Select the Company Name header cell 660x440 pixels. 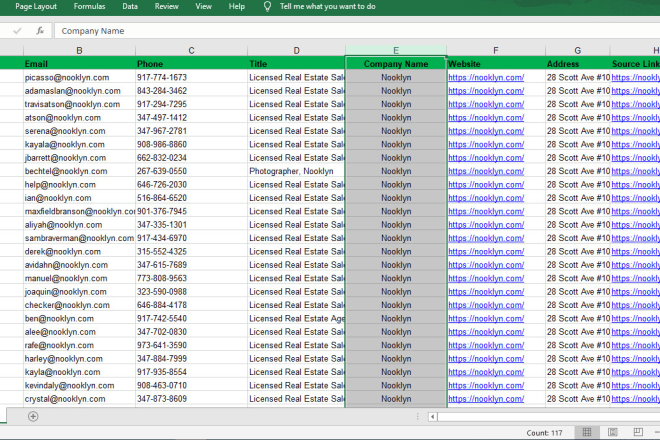(x=396, y=64)
